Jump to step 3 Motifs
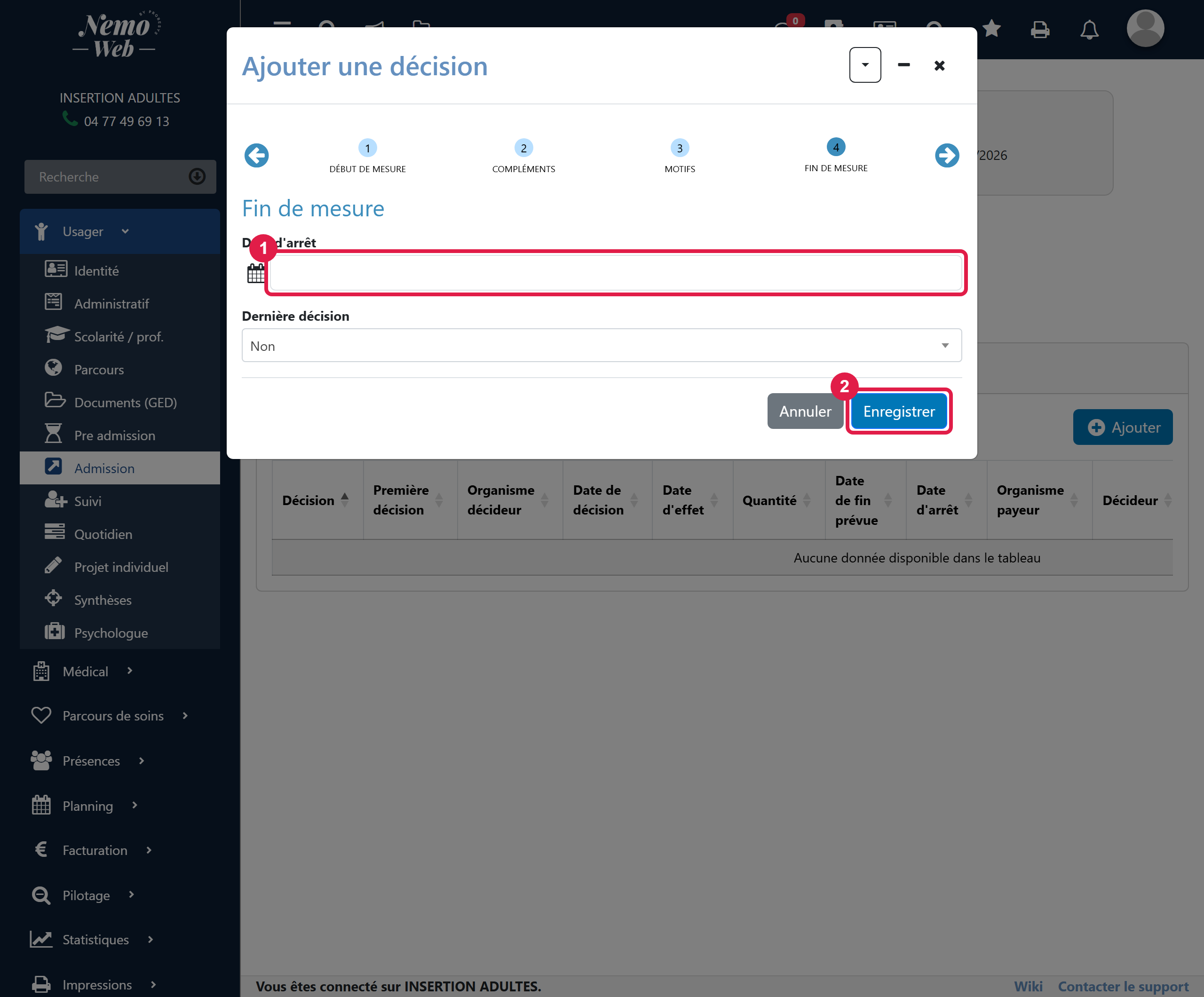Screen dimensions: 1204x997 click(680, 156)
